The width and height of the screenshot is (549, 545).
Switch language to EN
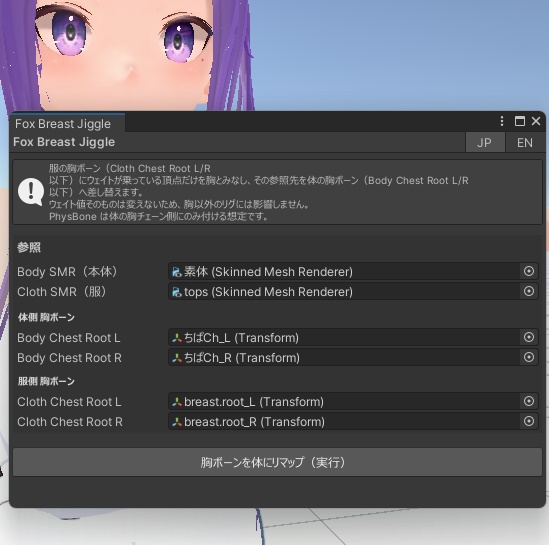coord(525,142)
